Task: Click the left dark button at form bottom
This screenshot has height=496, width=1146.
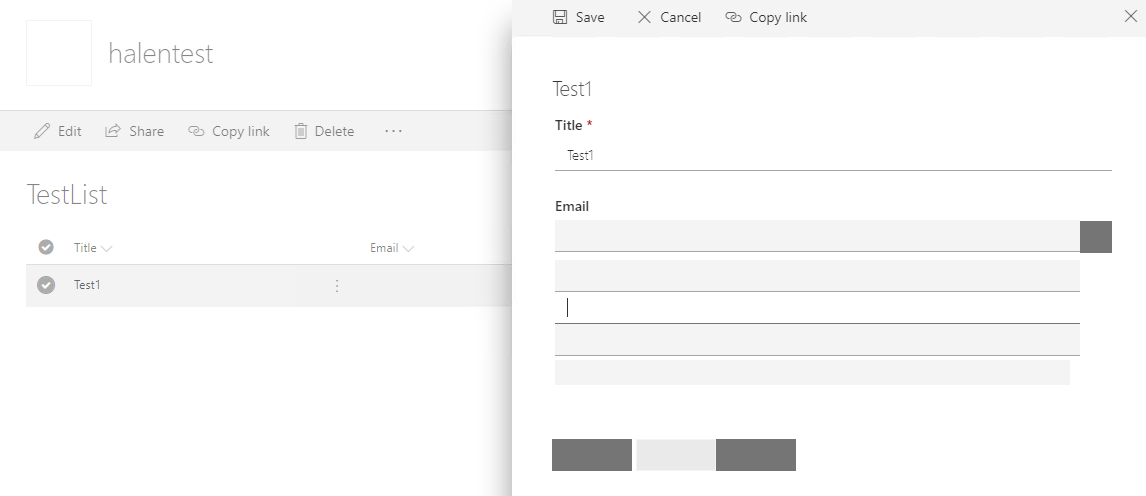Action: [x=592, y=454]
